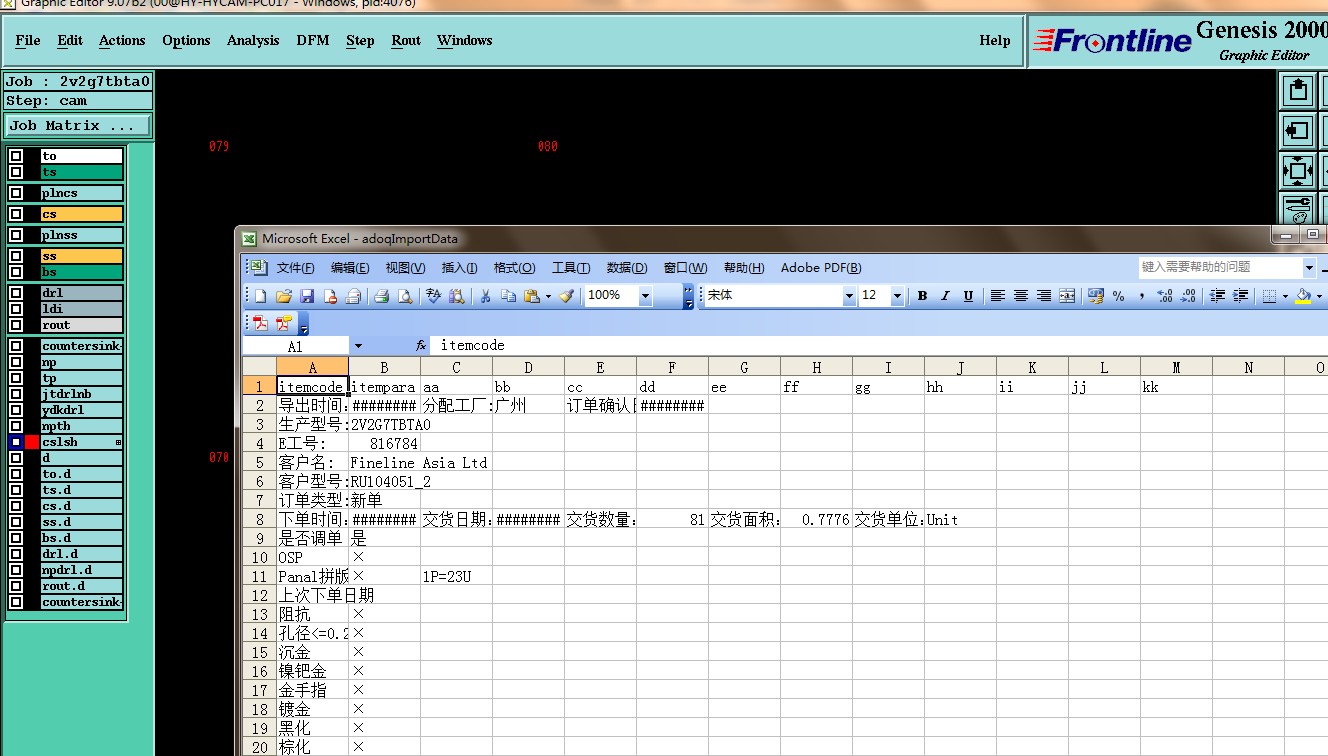The image size is (1328, 756).
Task: Click the first Adobe PDF convert icon
Action: click(261, 323)
